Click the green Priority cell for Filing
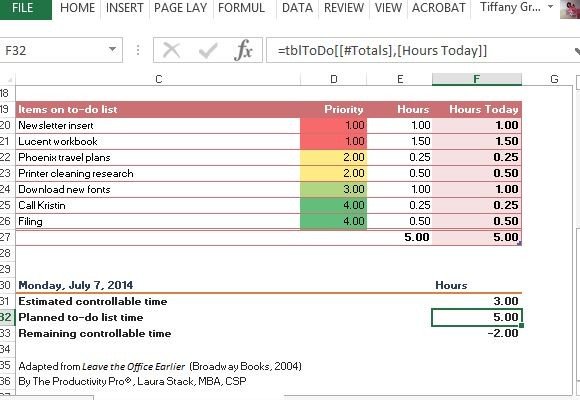 pos(334,221)
